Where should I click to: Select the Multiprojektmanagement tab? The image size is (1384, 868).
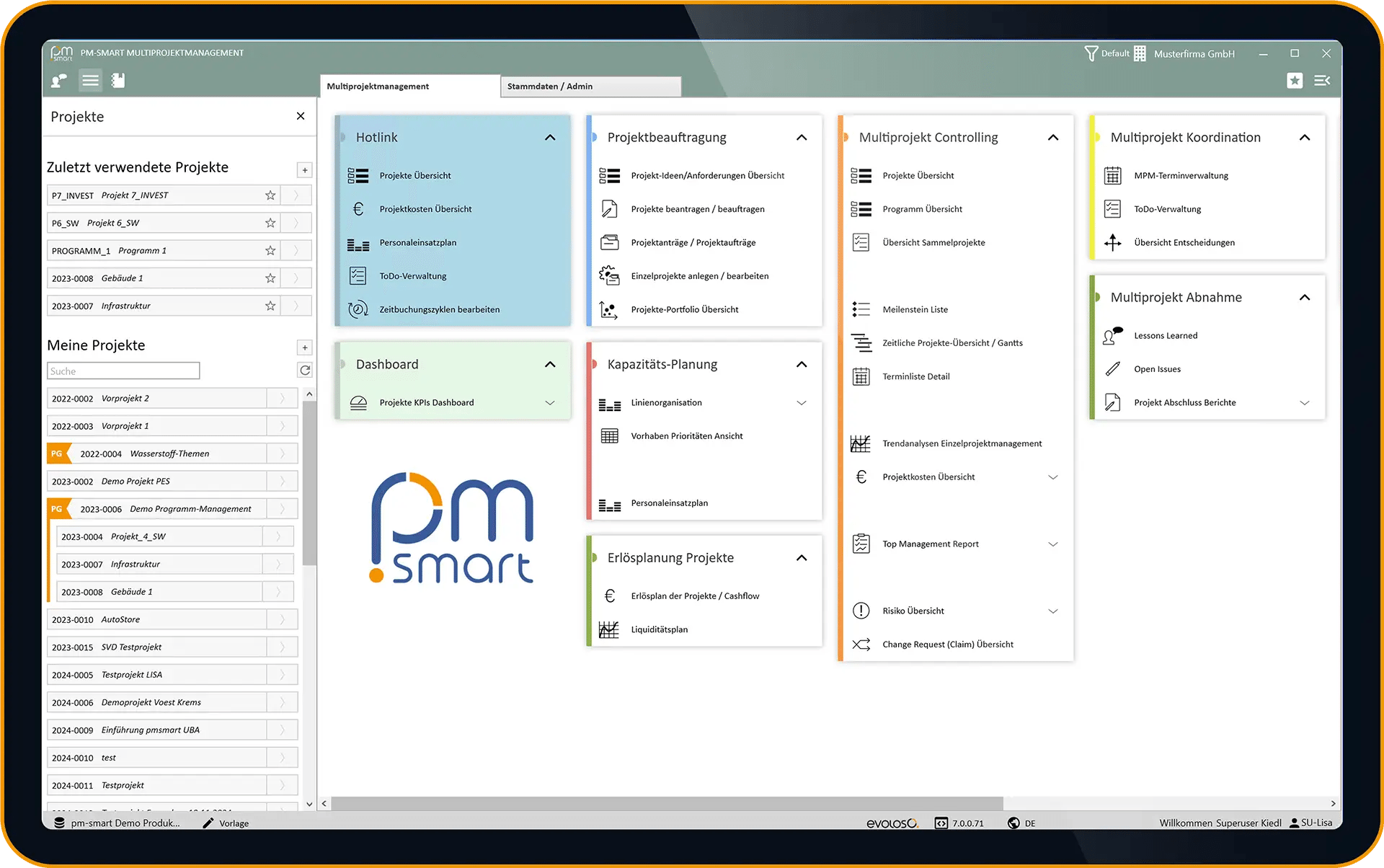pyautogui.click(x=409, y=87)
